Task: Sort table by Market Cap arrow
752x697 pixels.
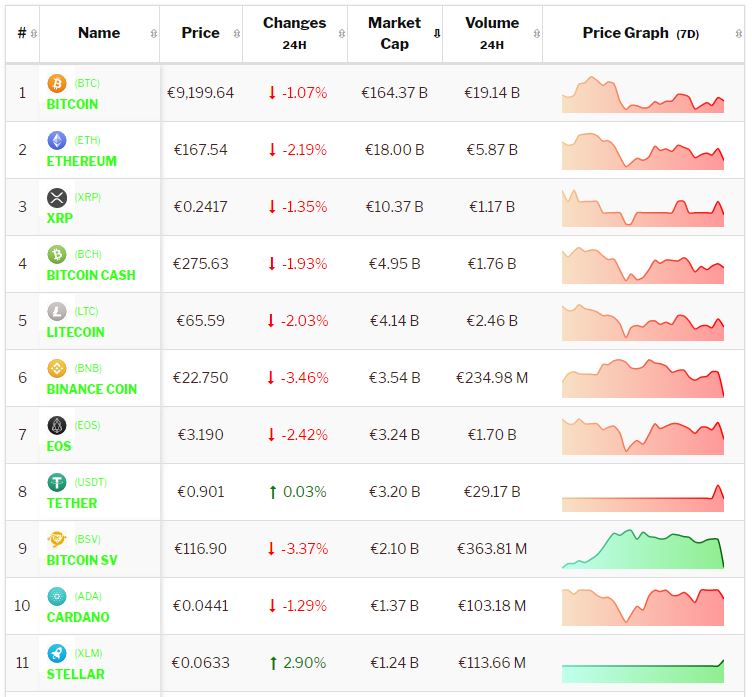Action: point(436,34)
